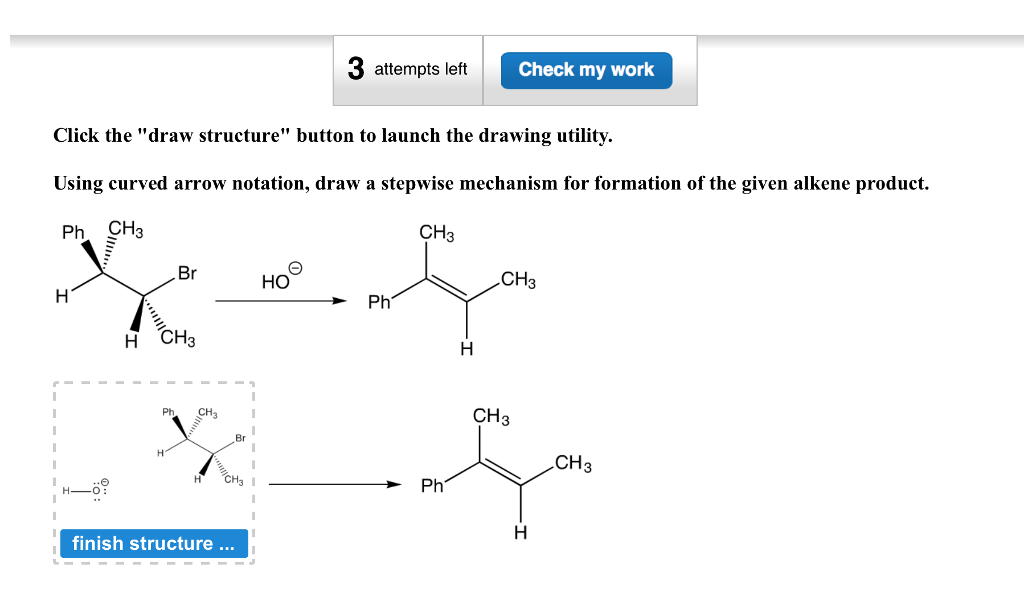Click the bottom CH3 of draft structure
Viewport: 1024px width, 609px height.
click(233, 480)
